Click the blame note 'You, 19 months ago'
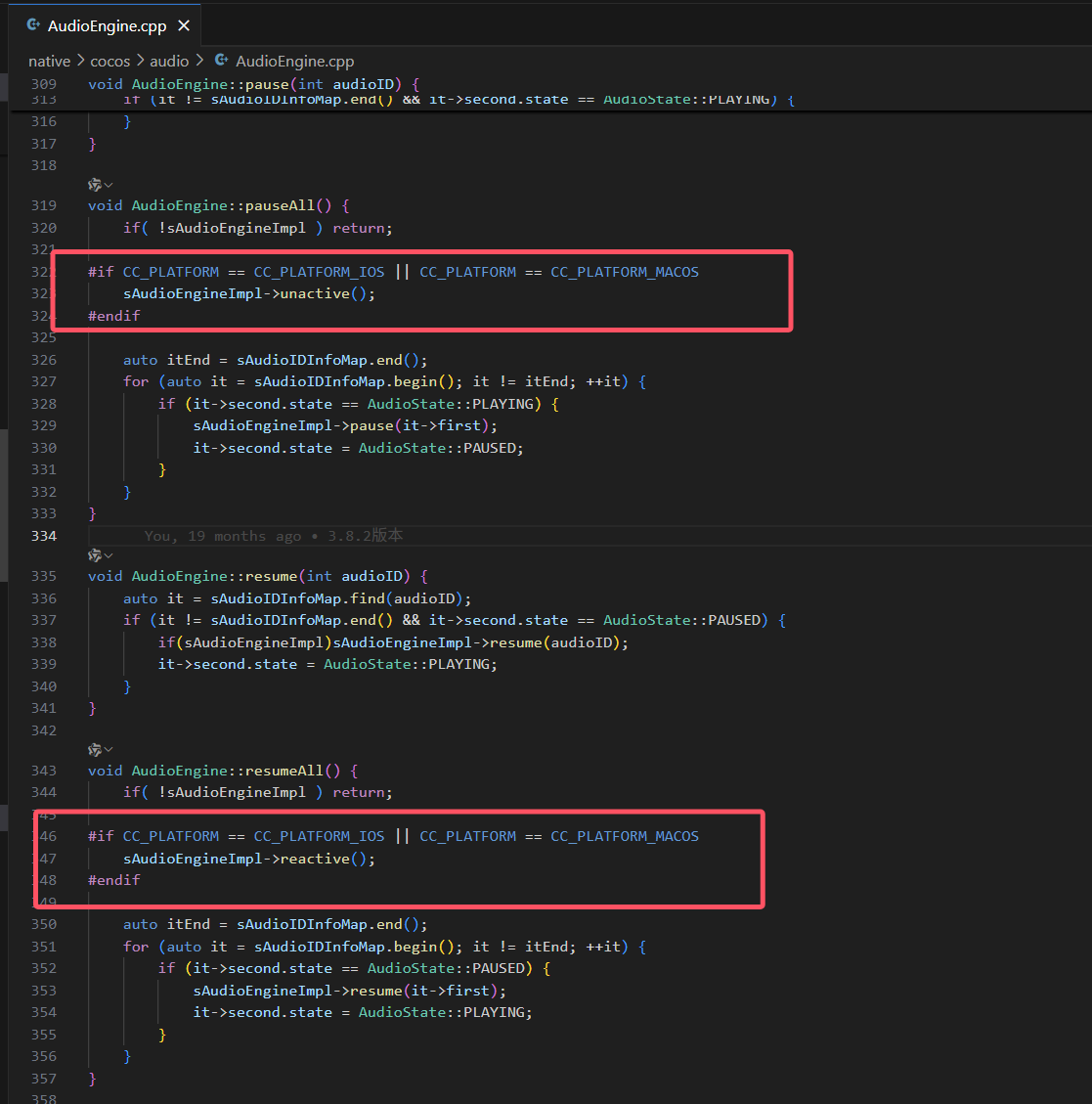1092x1104 pixels. pyautogui.click(x=273, y=536)
